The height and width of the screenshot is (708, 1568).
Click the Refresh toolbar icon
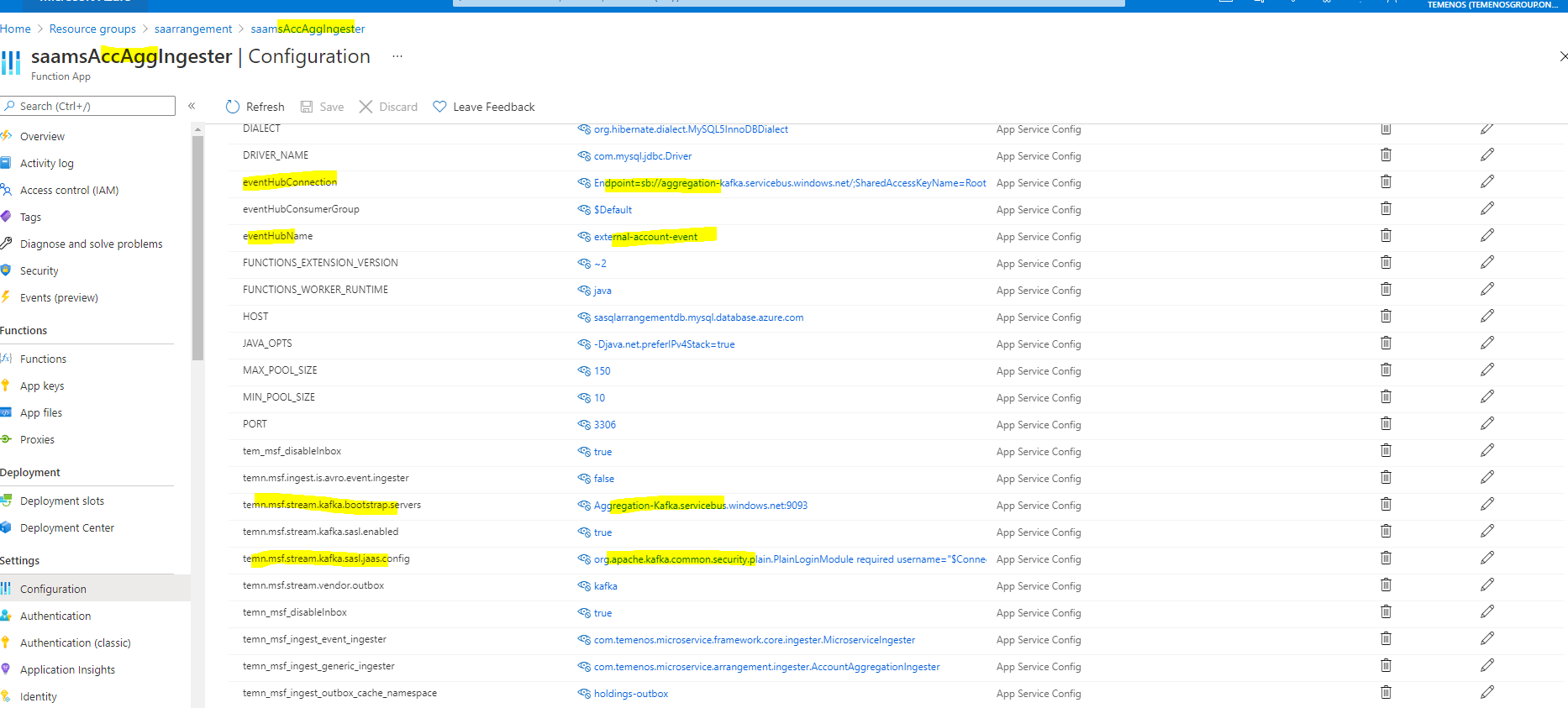(x=233, y=107)
